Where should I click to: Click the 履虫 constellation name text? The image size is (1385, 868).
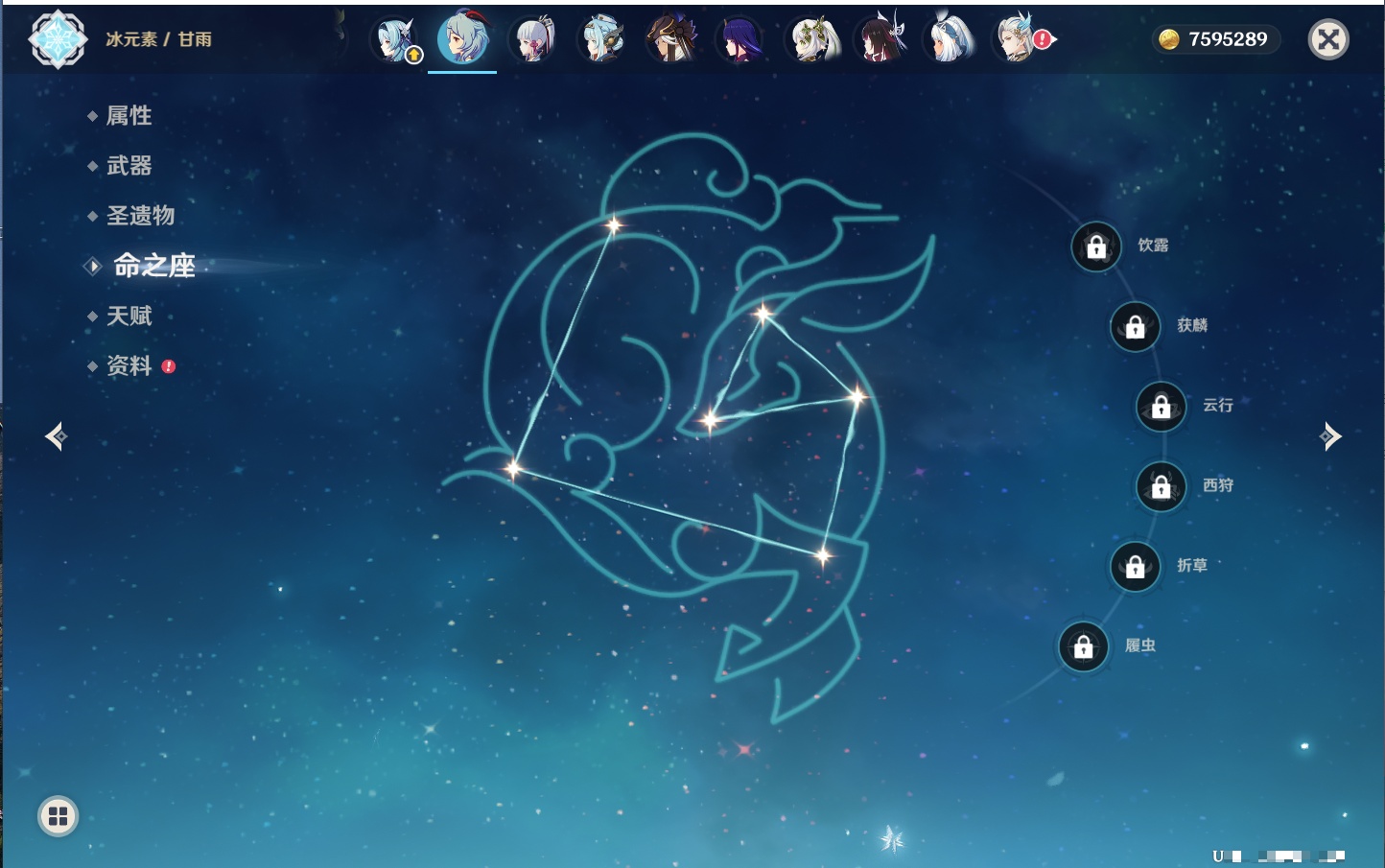[1140, 645]
